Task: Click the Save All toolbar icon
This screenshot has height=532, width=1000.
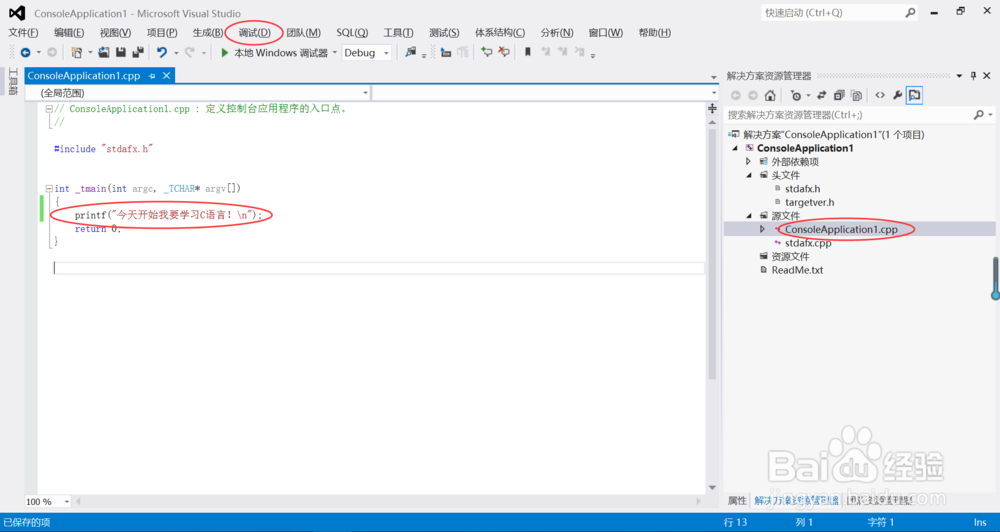Action: pos(137,53)
